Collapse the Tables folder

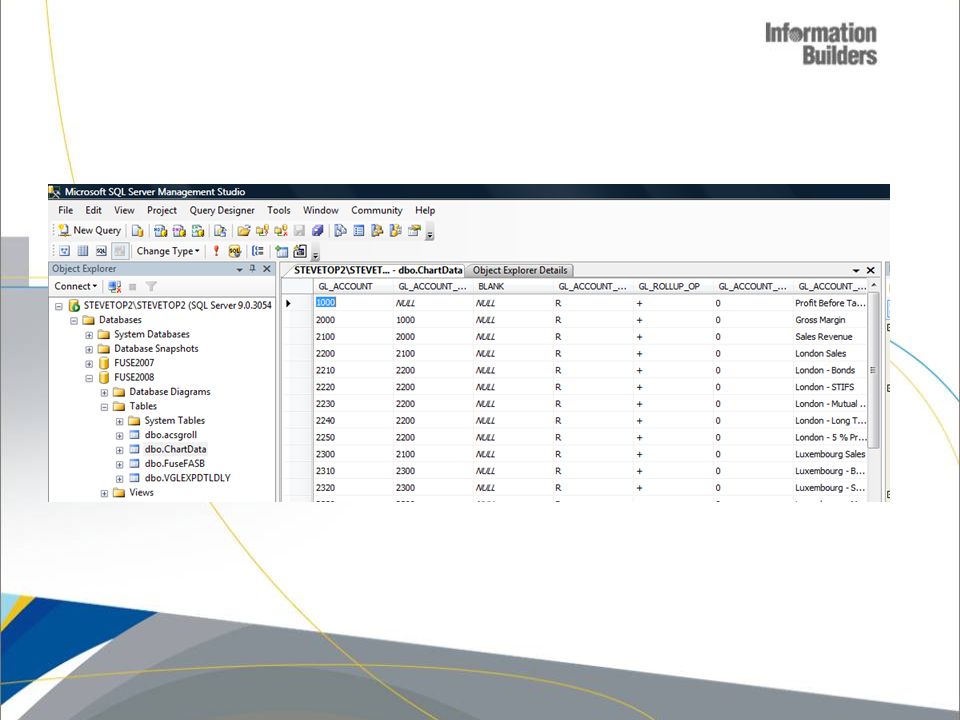pos(105,407)
